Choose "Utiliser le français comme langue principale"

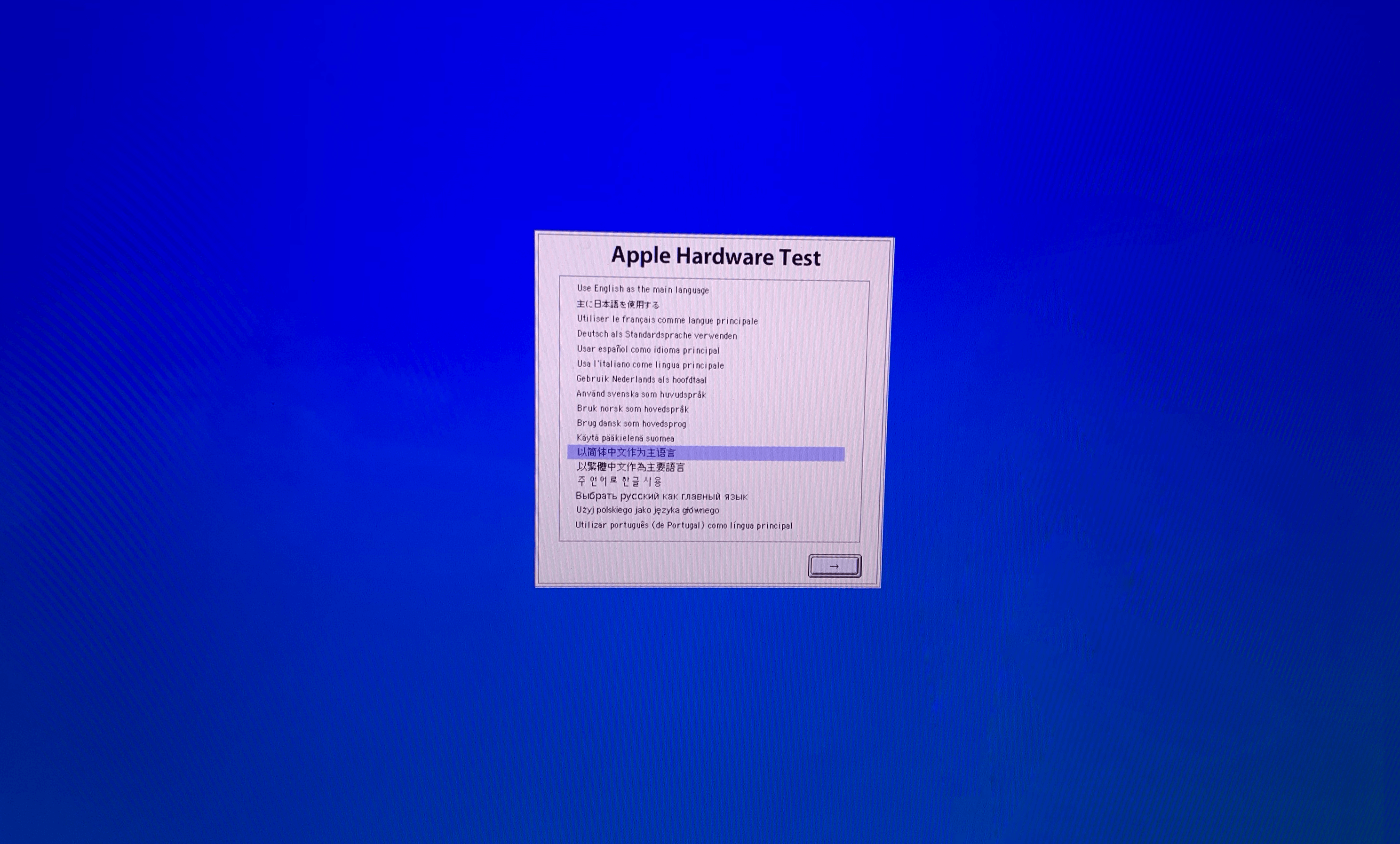[667, 320]
